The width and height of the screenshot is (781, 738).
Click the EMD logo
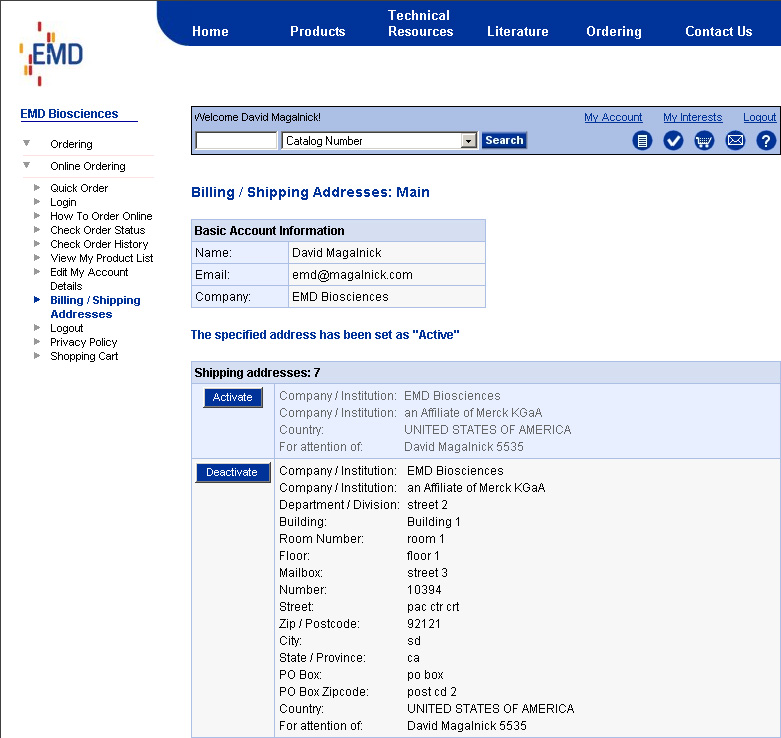click(x=51, y=54)
